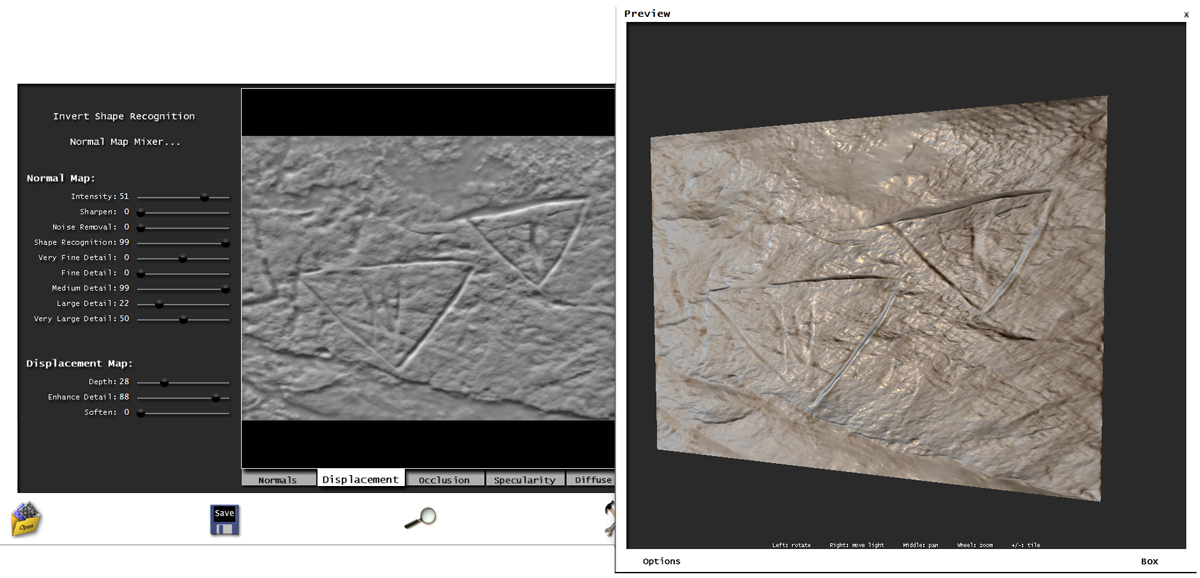Image resolution: width=1200 pixels, height=578 pixels.
Task: Open the Box shape selector in Preview
Action: tap(1149, 561)
